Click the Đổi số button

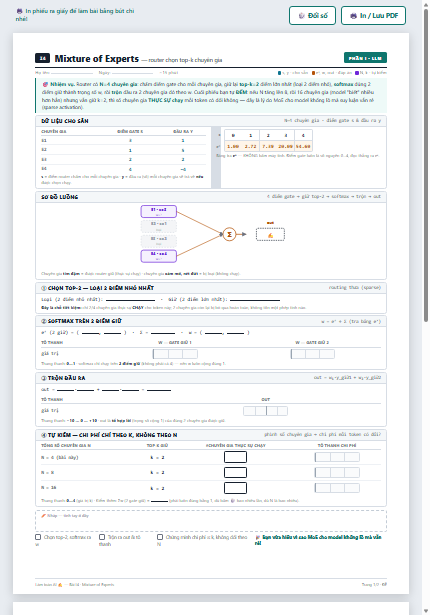tap(312, 16)
